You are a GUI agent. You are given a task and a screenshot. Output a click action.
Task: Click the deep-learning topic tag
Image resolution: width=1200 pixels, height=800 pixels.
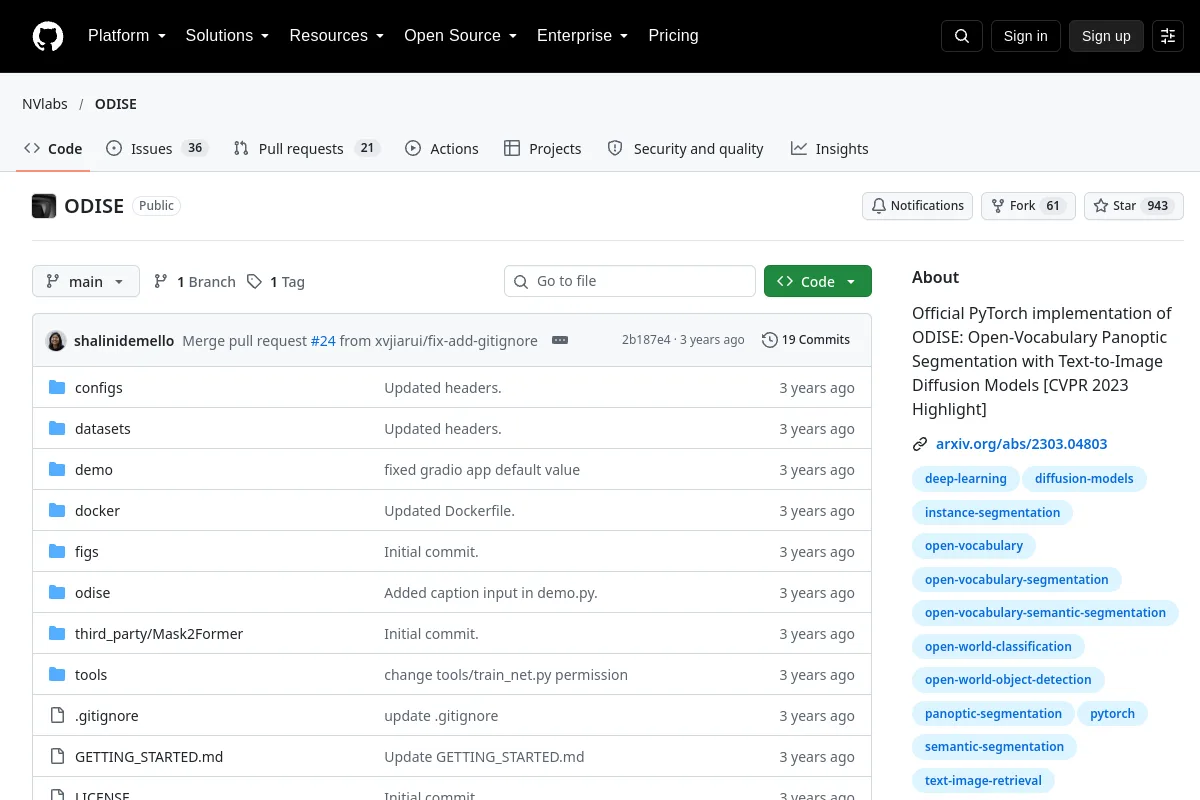tap(966, 479)
